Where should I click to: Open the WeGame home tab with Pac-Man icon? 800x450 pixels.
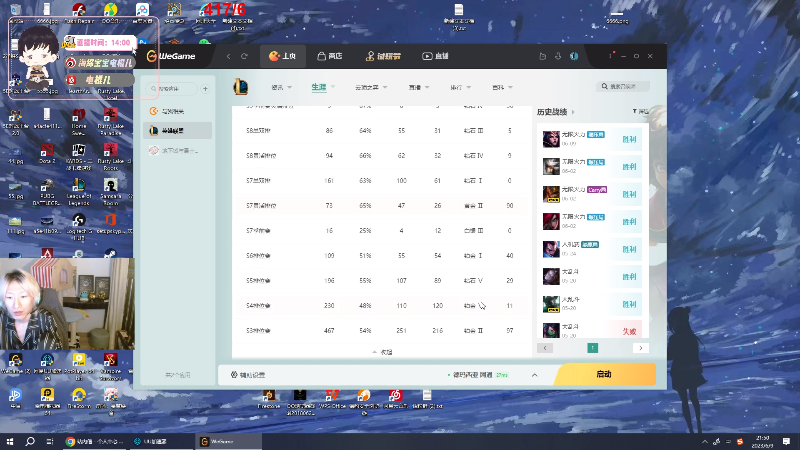pos(283,56)
